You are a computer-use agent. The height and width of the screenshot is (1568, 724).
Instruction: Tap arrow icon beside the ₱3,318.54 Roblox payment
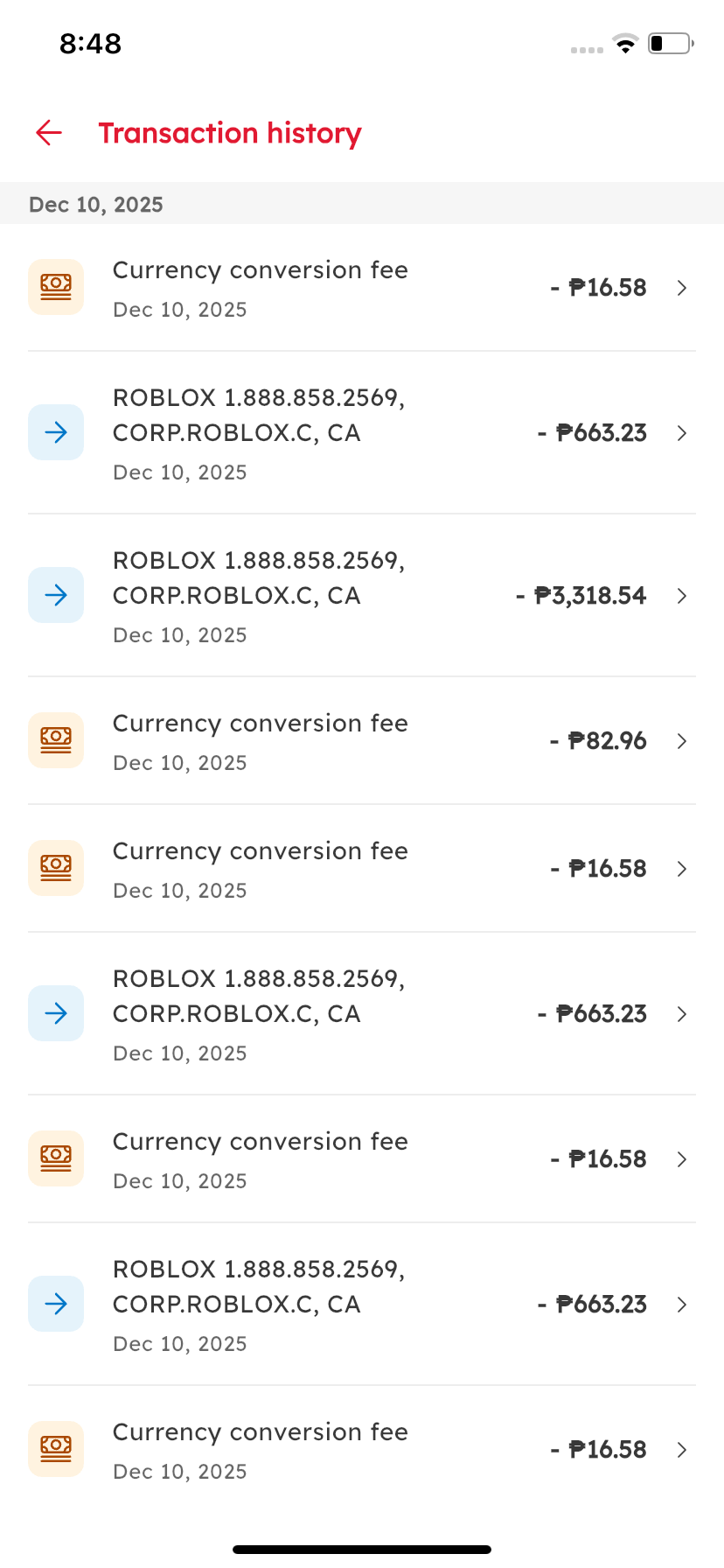[56, 595]
